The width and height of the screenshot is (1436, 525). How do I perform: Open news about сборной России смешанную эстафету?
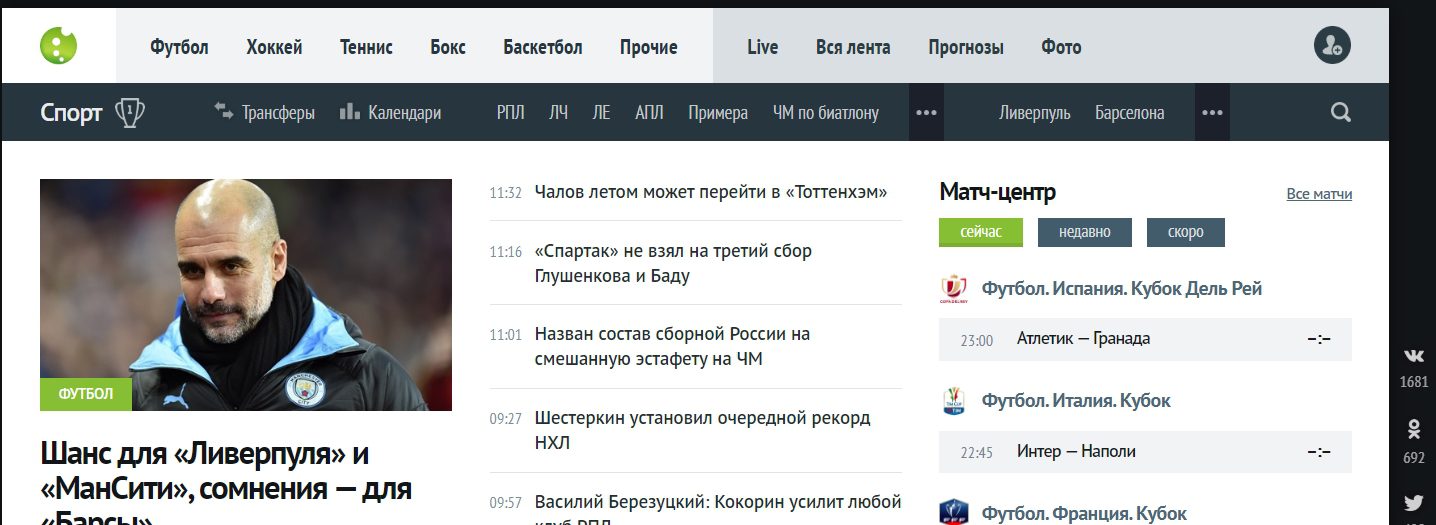click(672, 346)
